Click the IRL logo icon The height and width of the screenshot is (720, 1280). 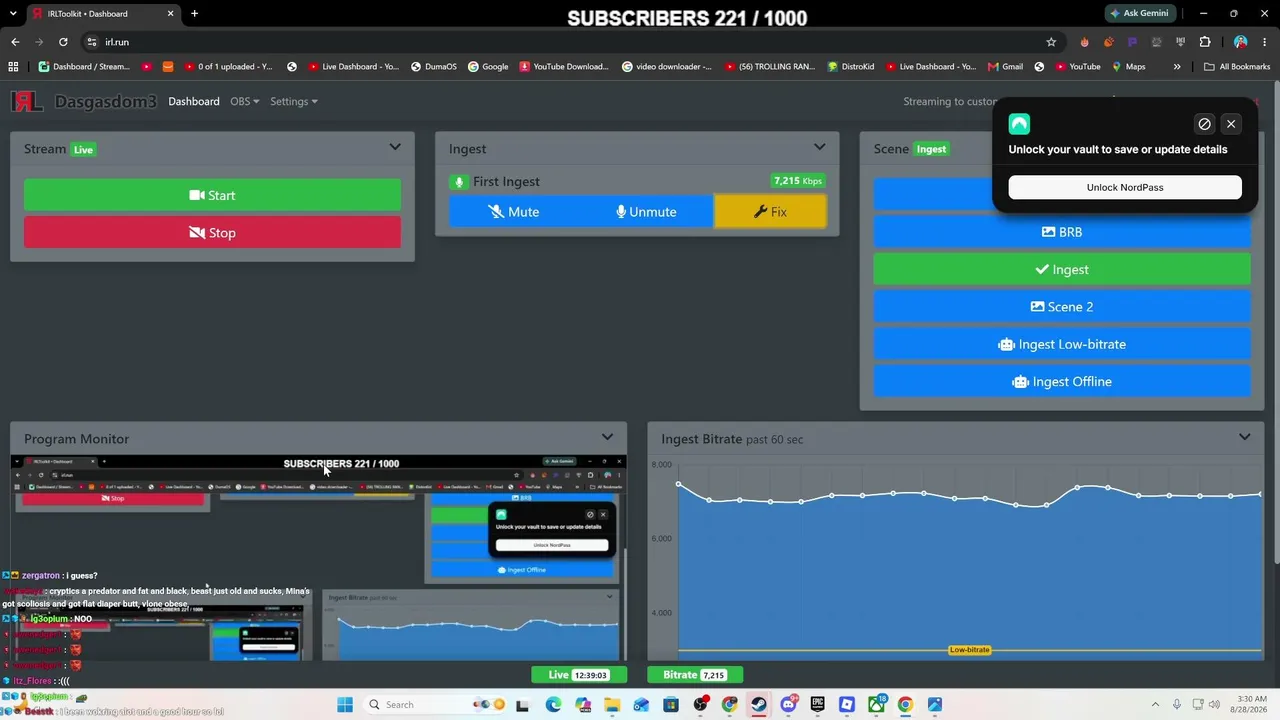[27, 101]
